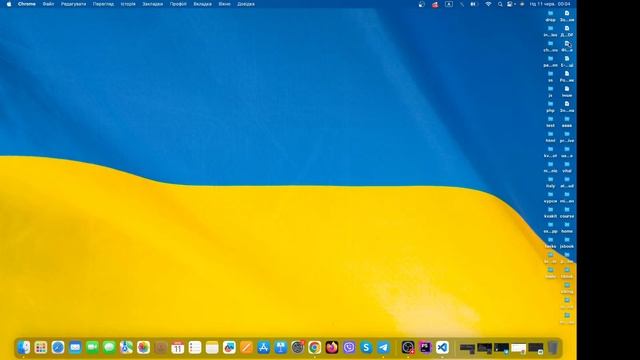The image size is (640, 360).
Task: Open the Apple menu
Action: tap(9, 4)
